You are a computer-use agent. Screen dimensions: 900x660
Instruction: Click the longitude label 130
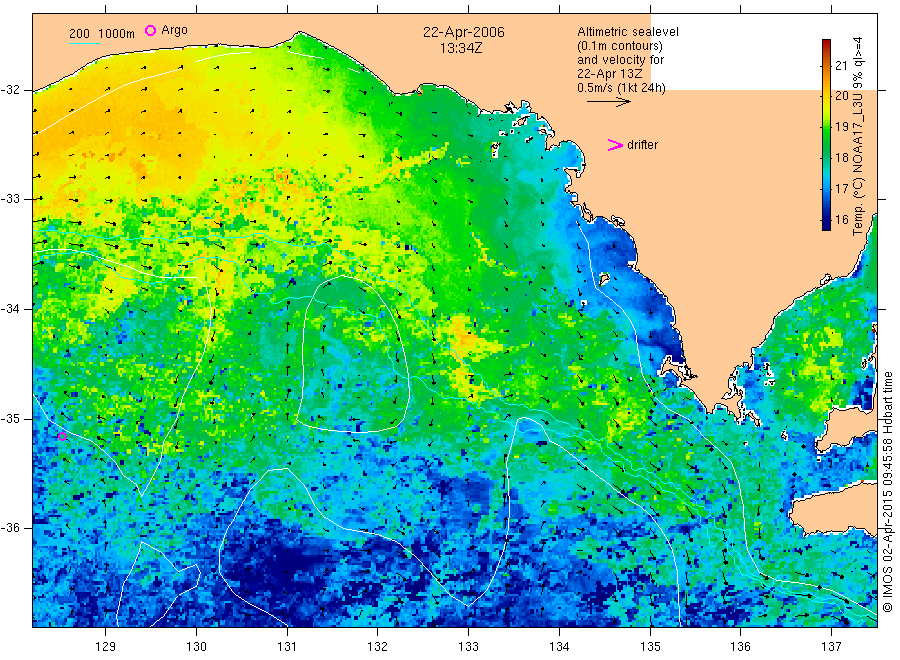pyautogui.click(x=196, y=647)
